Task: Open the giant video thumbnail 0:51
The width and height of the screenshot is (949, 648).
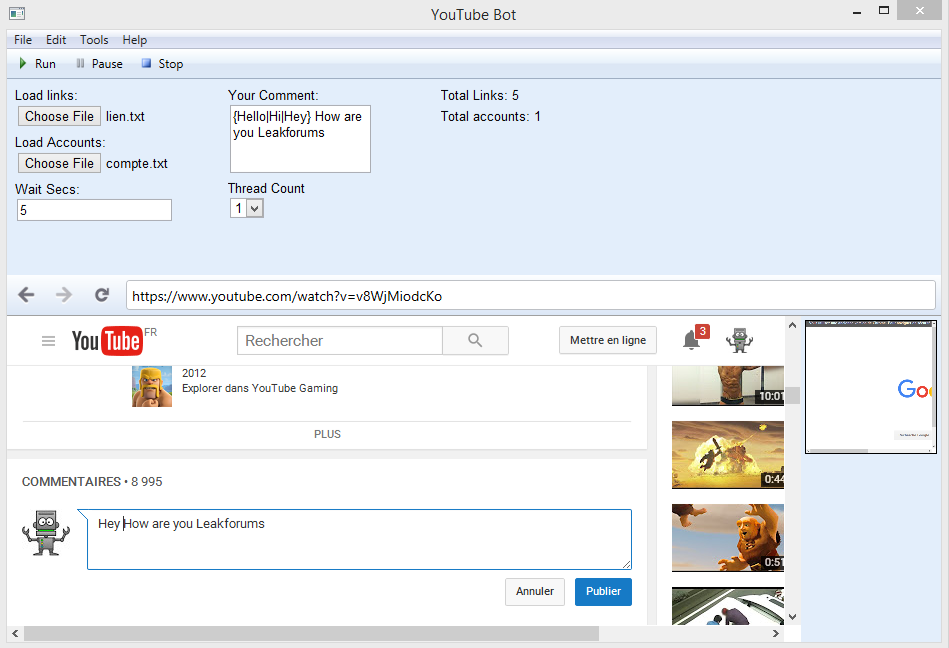Action: [728, 538]
